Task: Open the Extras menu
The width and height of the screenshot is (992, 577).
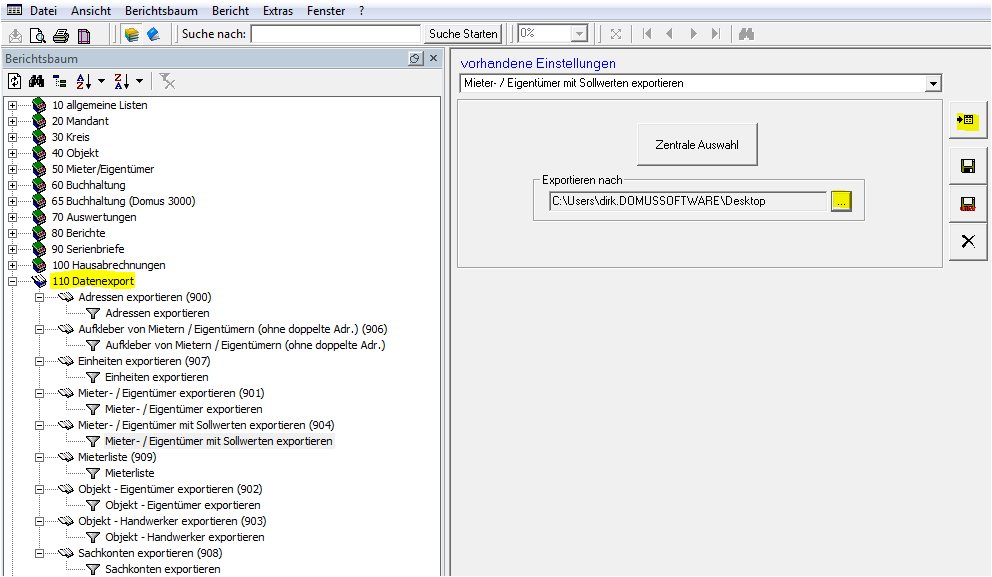Action: click(278, 11)
